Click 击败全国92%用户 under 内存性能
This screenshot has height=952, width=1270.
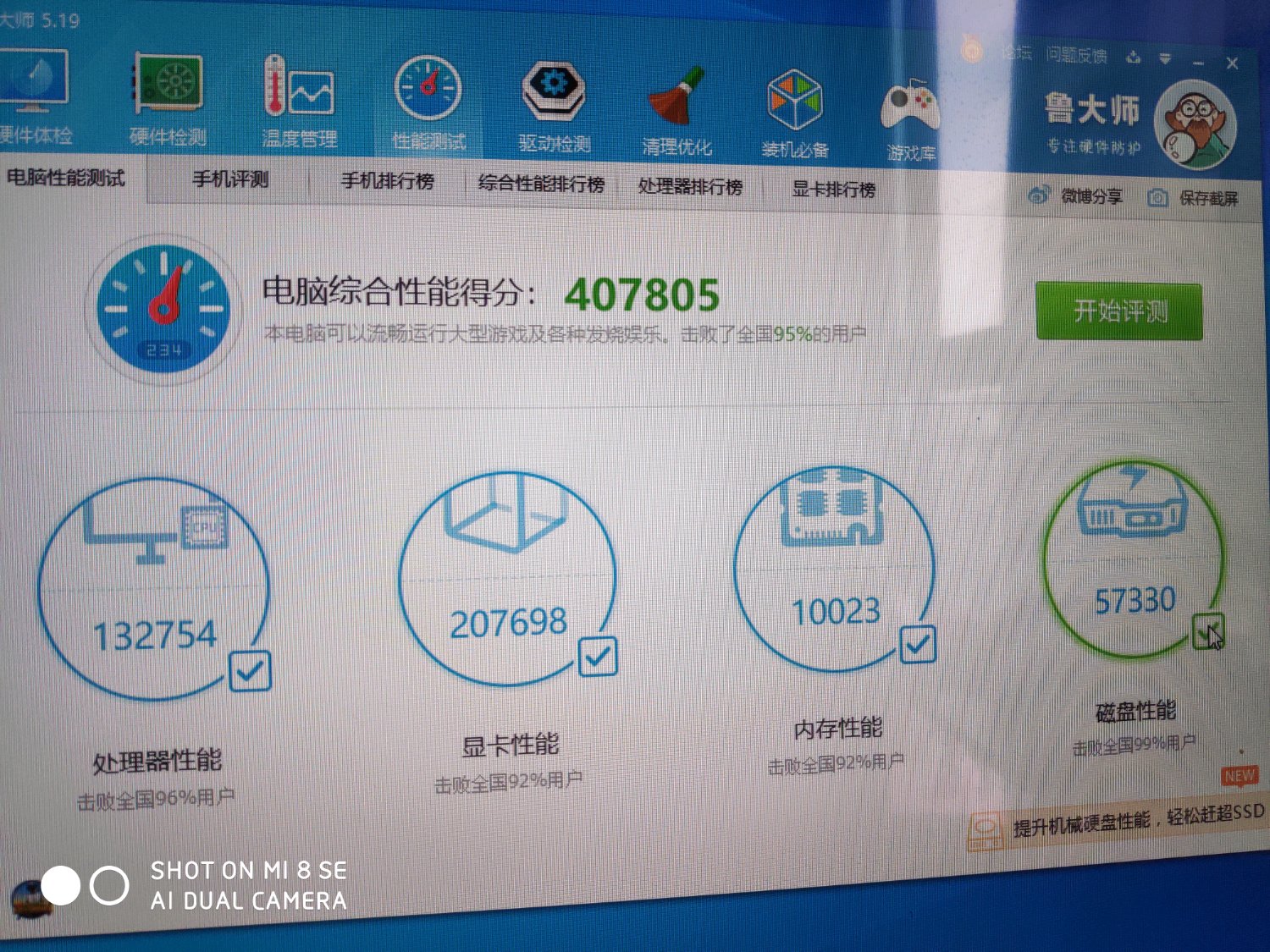tap(836, 764)
